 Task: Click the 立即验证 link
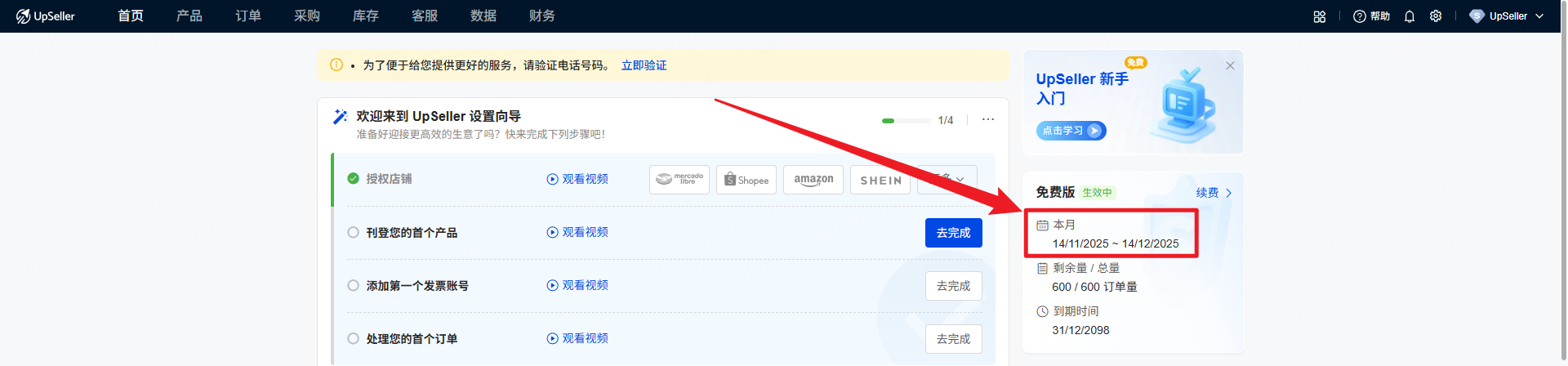pos(644,65)
